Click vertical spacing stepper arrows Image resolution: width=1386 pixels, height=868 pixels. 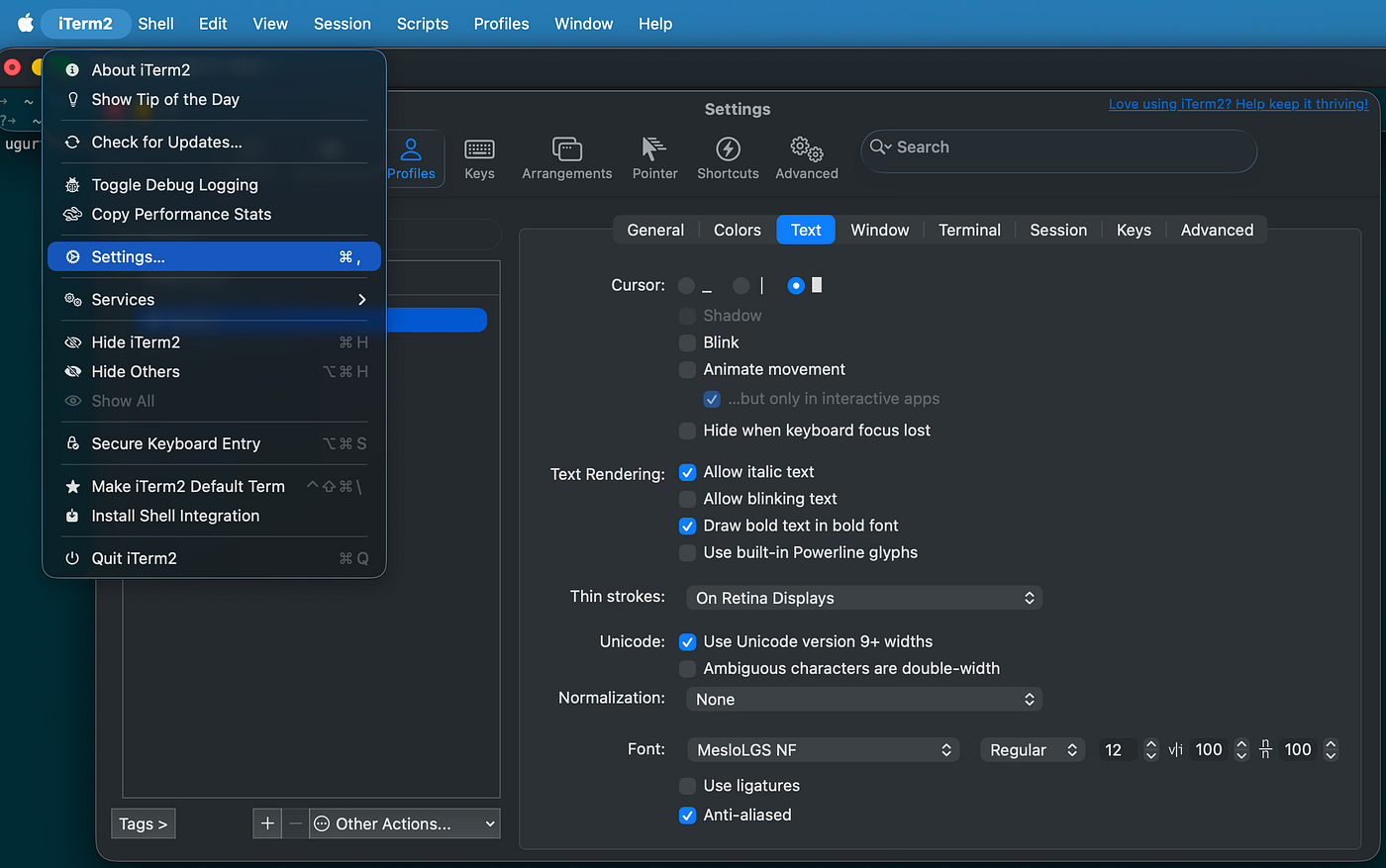(x=1331, y=749)
